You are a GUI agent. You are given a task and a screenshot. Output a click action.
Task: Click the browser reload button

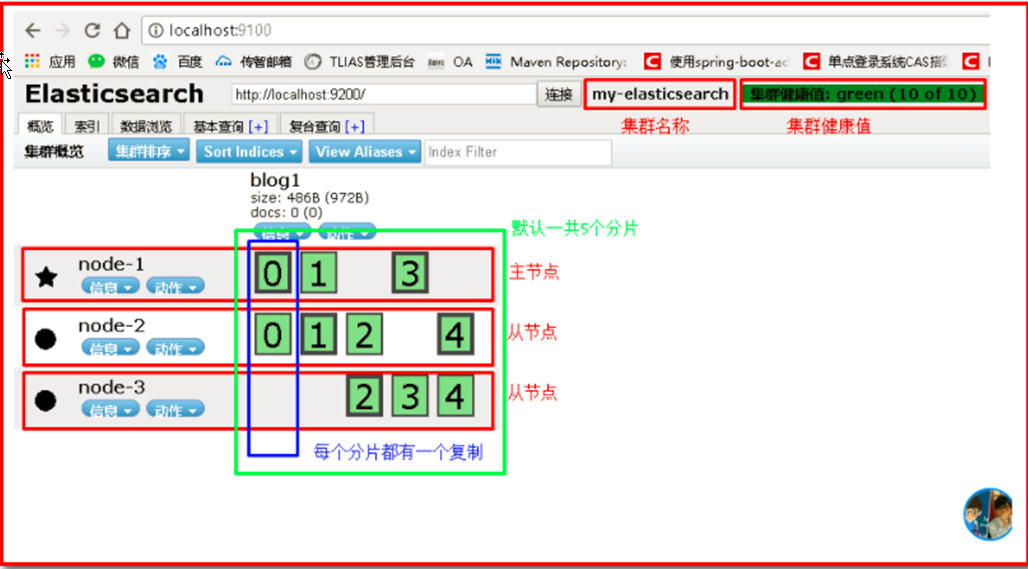point(92,31)
